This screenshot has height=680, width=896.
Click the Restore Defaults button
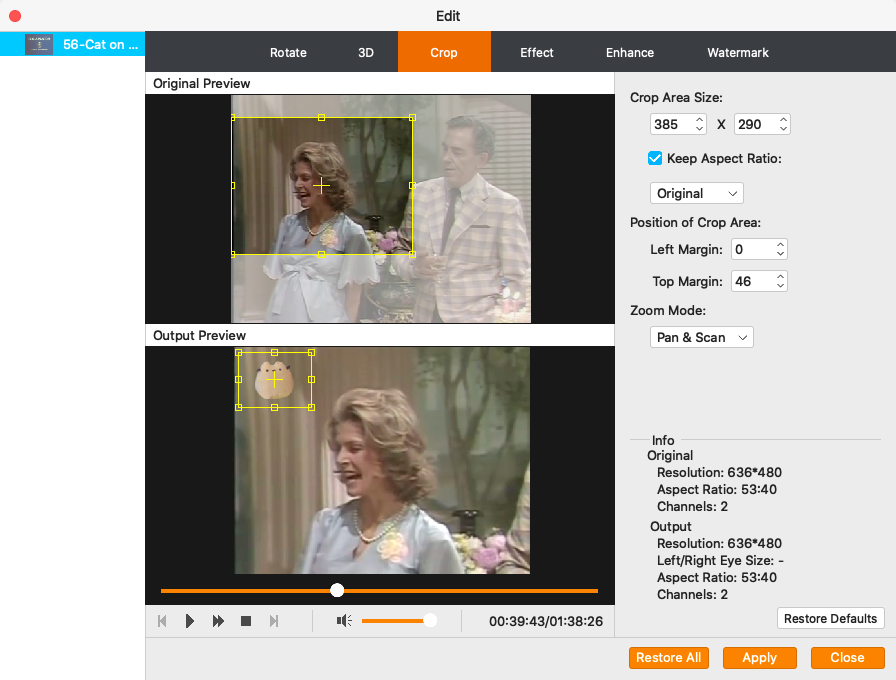click(x=830, y=618)
